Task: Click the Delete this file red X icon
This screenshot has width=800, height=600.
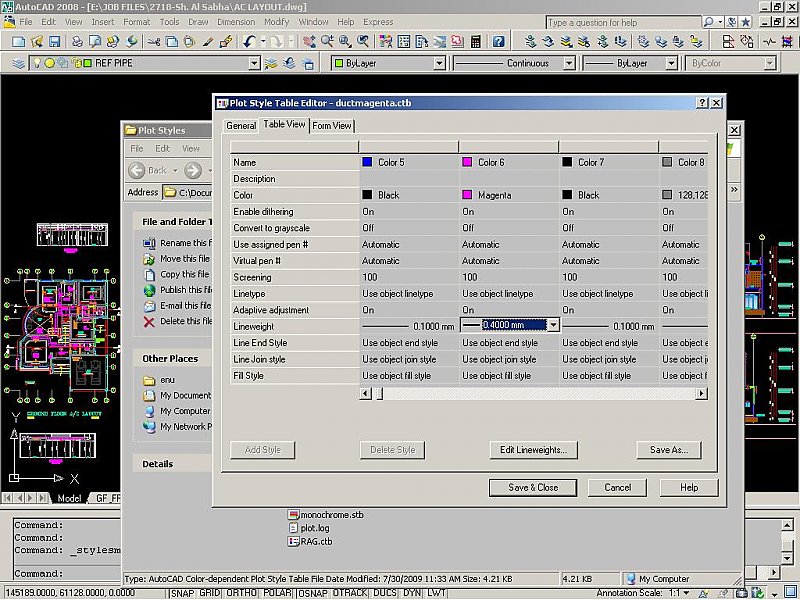Action: [x=150, y=321]
